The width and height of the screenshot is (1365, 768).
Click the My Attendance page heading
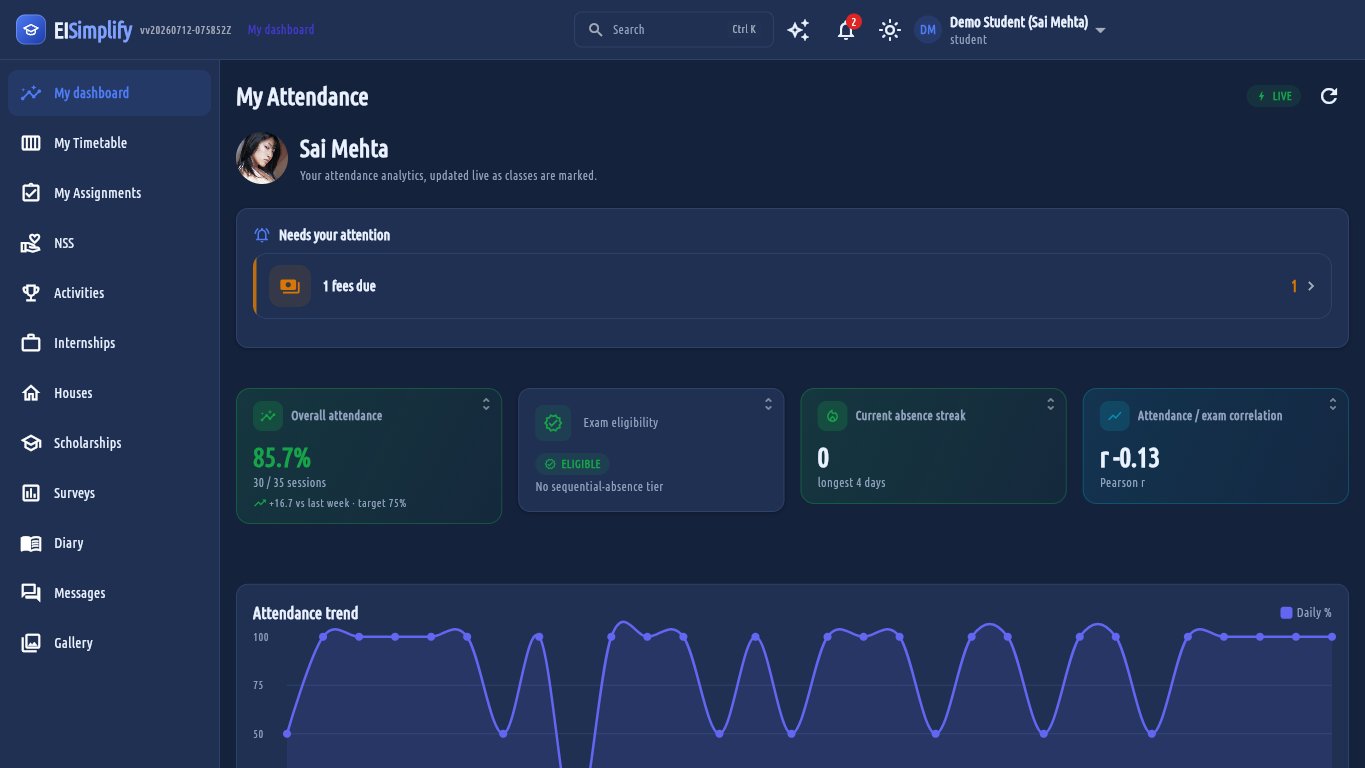click(302, 97)
